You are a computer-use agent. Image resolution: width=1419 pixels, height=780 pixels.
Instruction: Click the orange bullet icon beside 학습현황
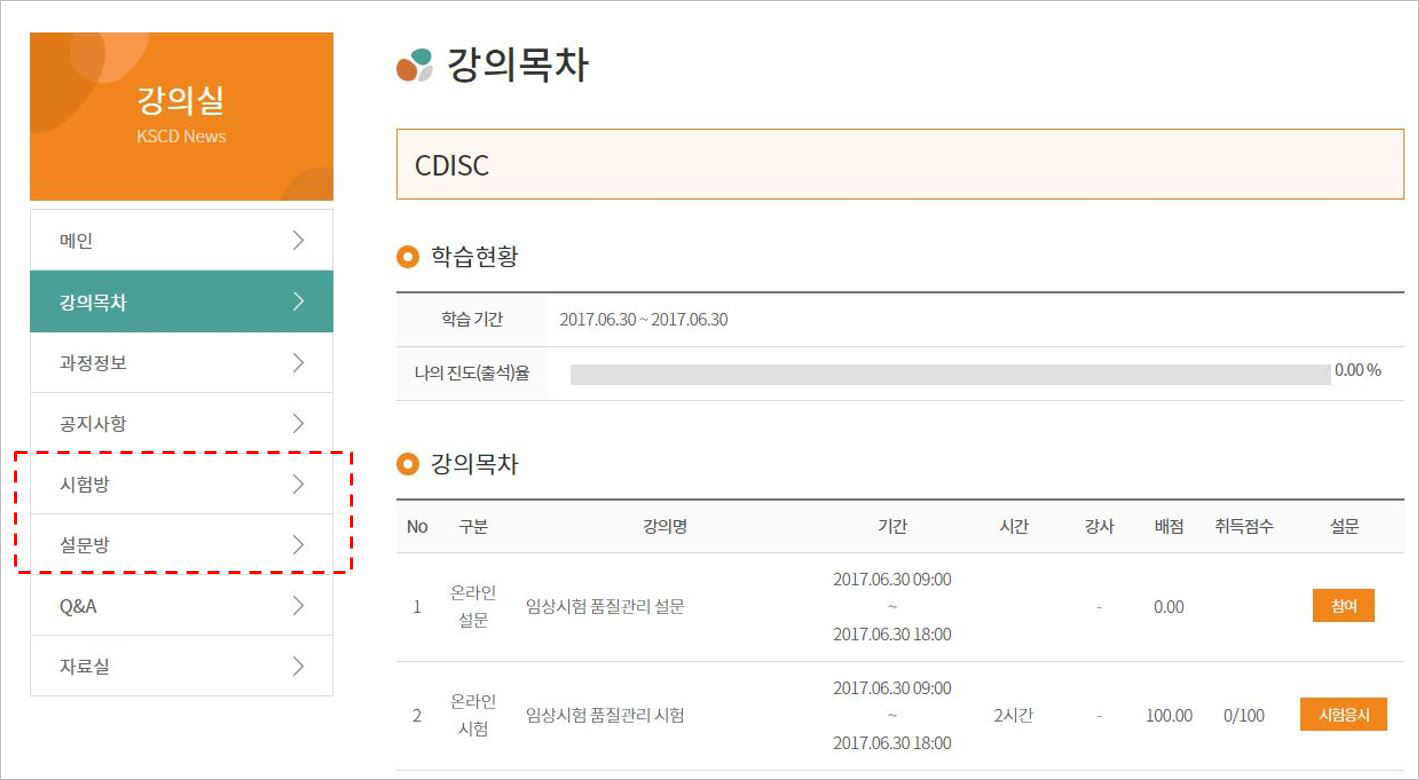click(407, 258)
